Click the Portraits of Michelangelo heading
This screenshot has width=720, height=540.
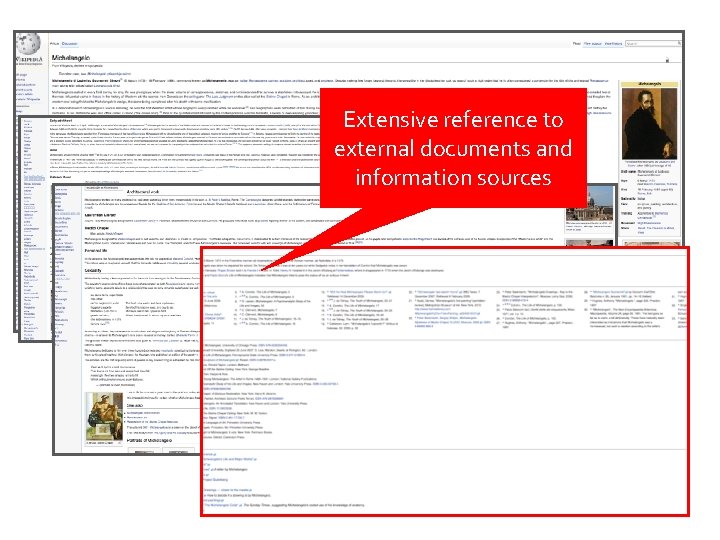point(149,440)
